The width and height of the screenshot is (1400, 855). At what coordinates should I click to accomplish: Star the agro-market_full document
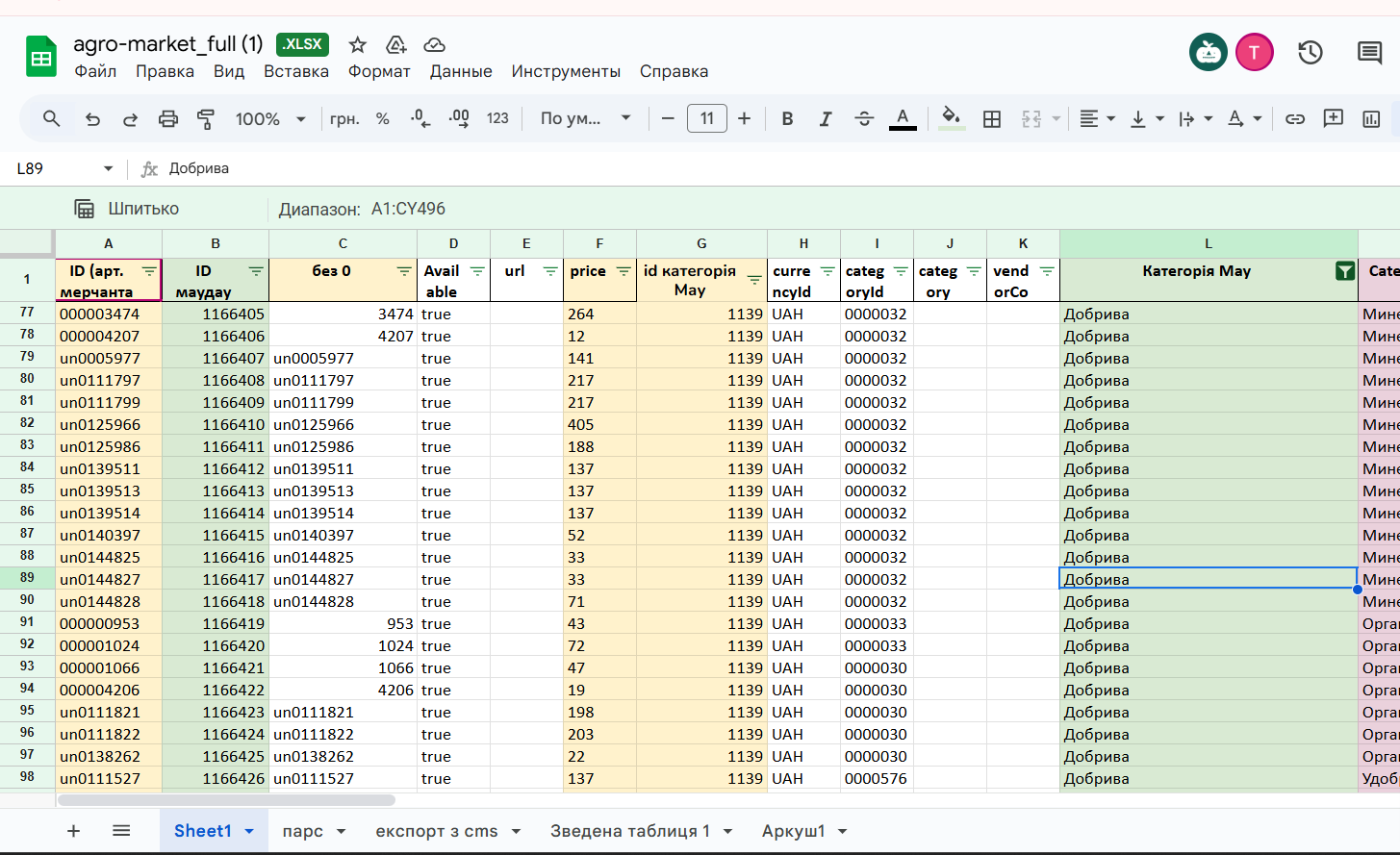(x=357, y=44)
